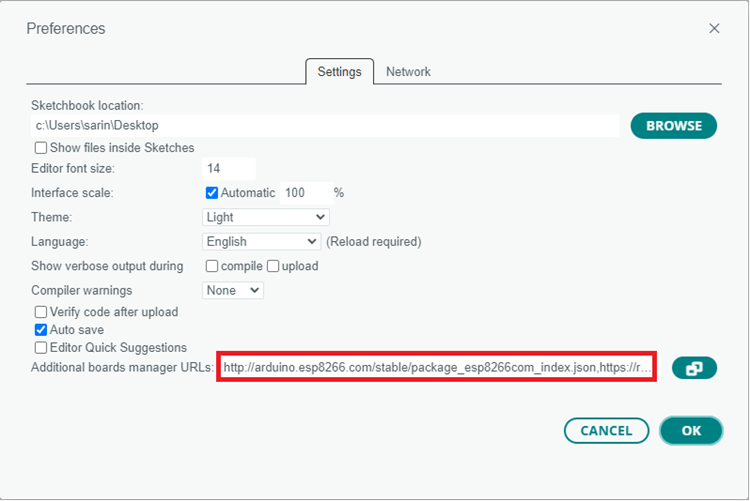The image size is (750, 501).
Task: Open the additional boards URLs editor icon
Action: tap(694, 368)
